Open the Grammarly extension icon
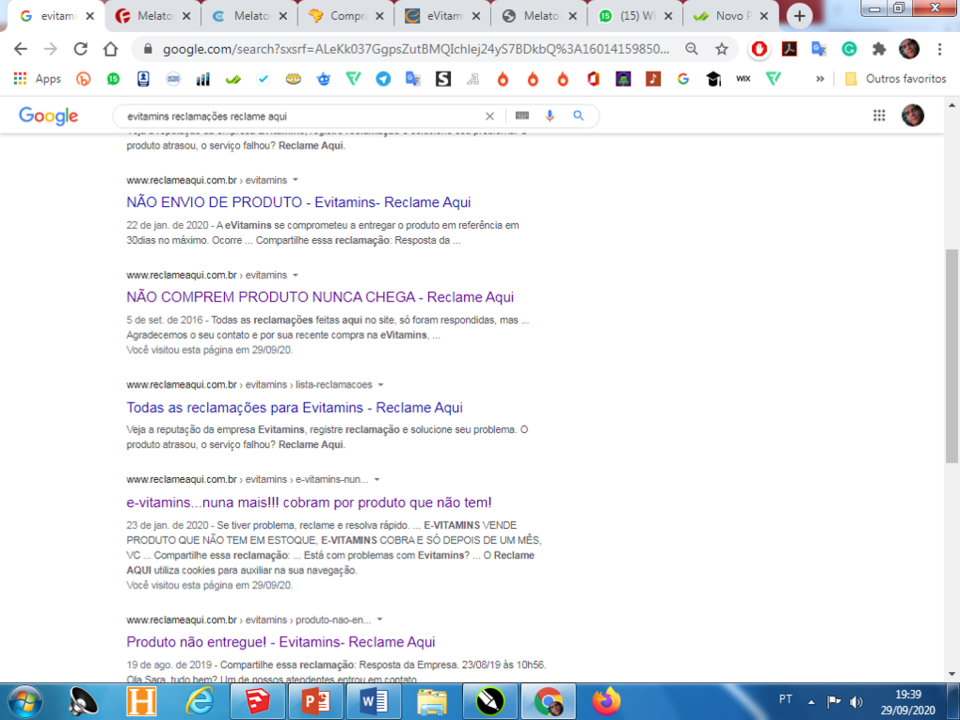This screenshot has width=960, height=720. 849,50
